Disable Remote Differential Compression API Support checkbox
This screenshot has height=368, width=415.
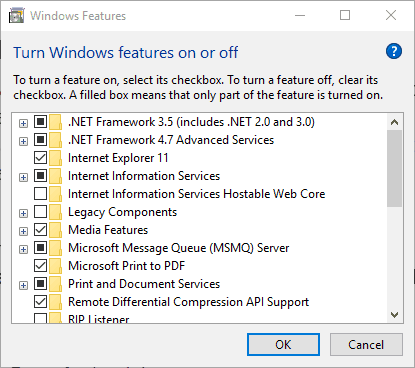40,301
